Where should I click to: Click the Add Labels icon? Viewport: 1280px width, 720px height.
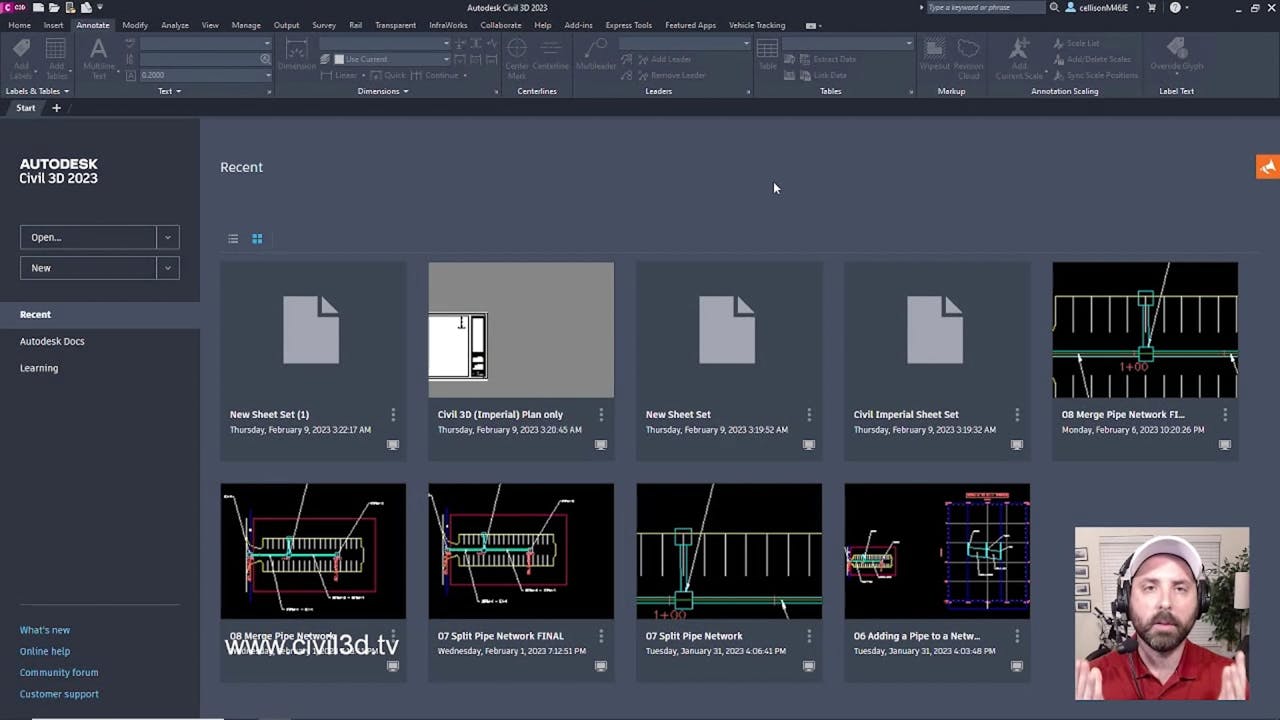[x=21, y=55]
